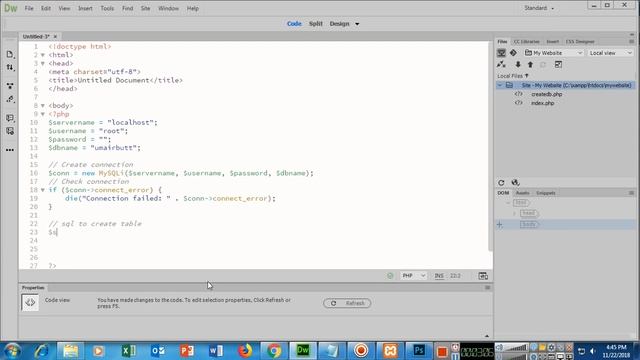Toggle the INS insert mode indicator

(439, 276)
